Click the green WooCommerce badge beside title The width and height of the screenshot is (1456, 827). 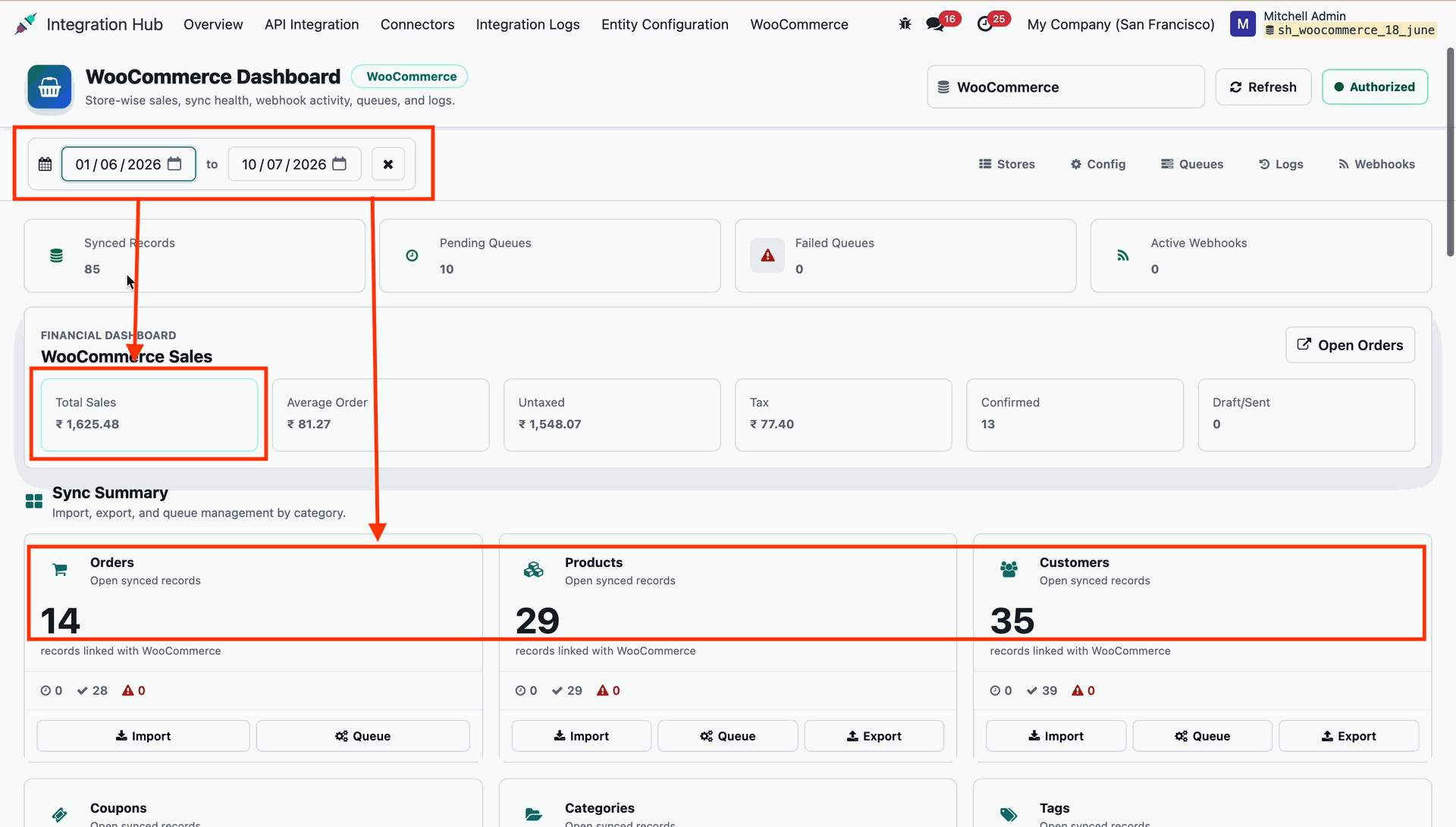[409, 77]
